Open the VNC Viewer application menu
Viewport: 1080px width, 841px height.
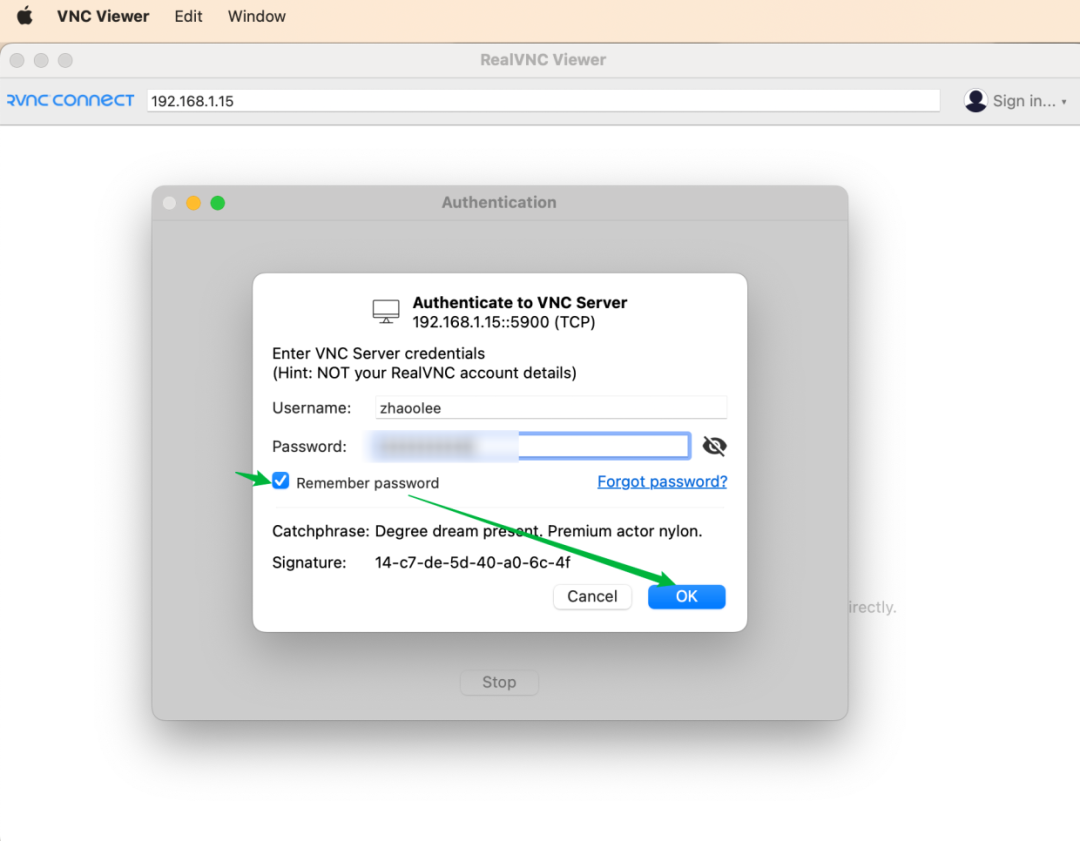[x=103, y=16]
